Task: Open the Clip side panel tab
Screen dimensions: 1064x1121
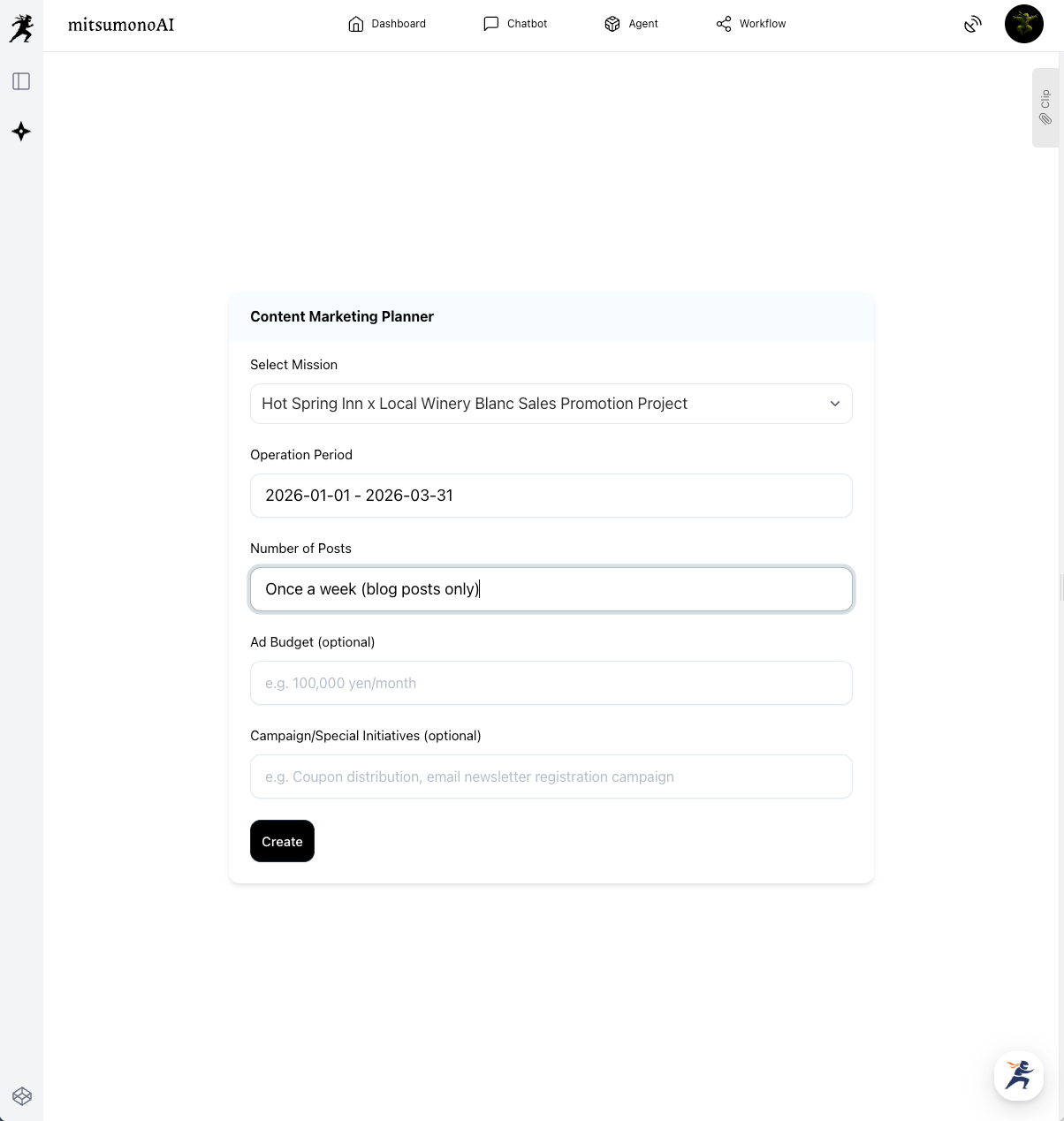Action: [x=1045, y=107]
